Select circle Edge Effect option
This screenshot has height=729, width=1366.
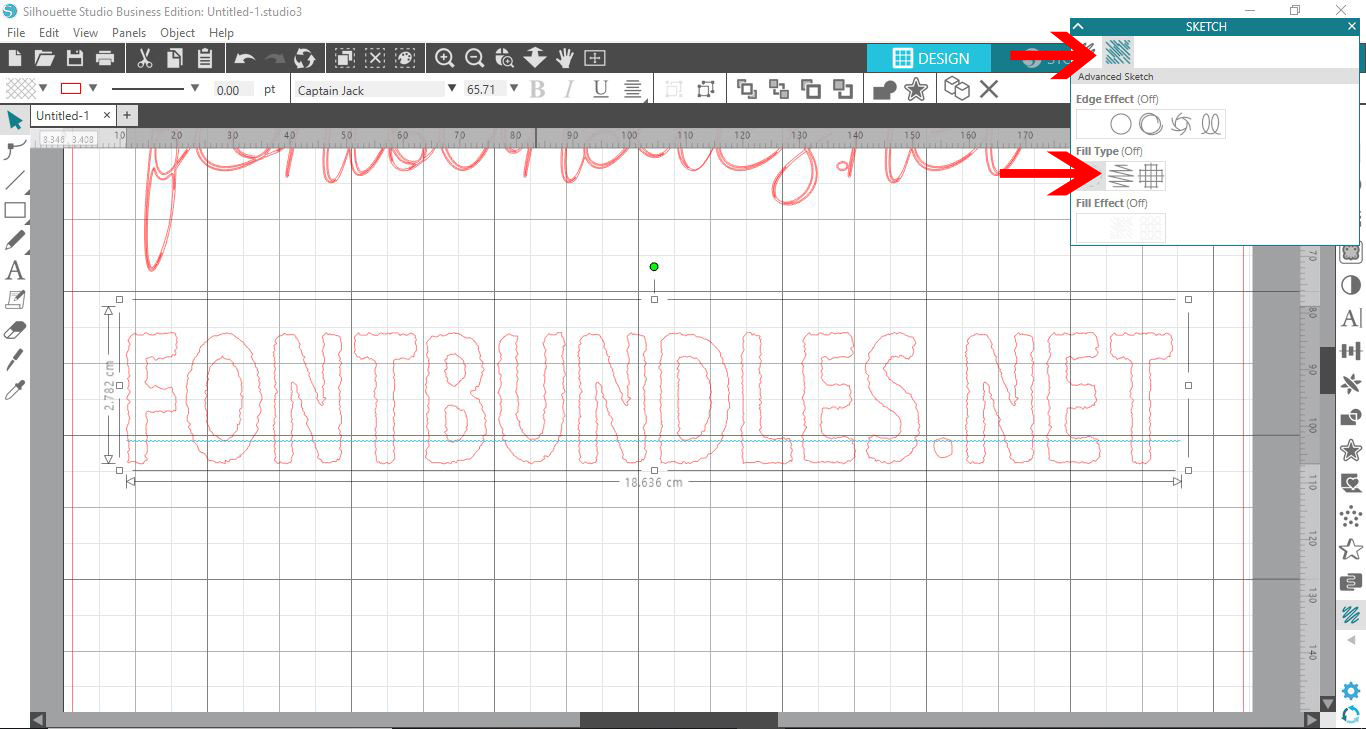(1121, 124)
